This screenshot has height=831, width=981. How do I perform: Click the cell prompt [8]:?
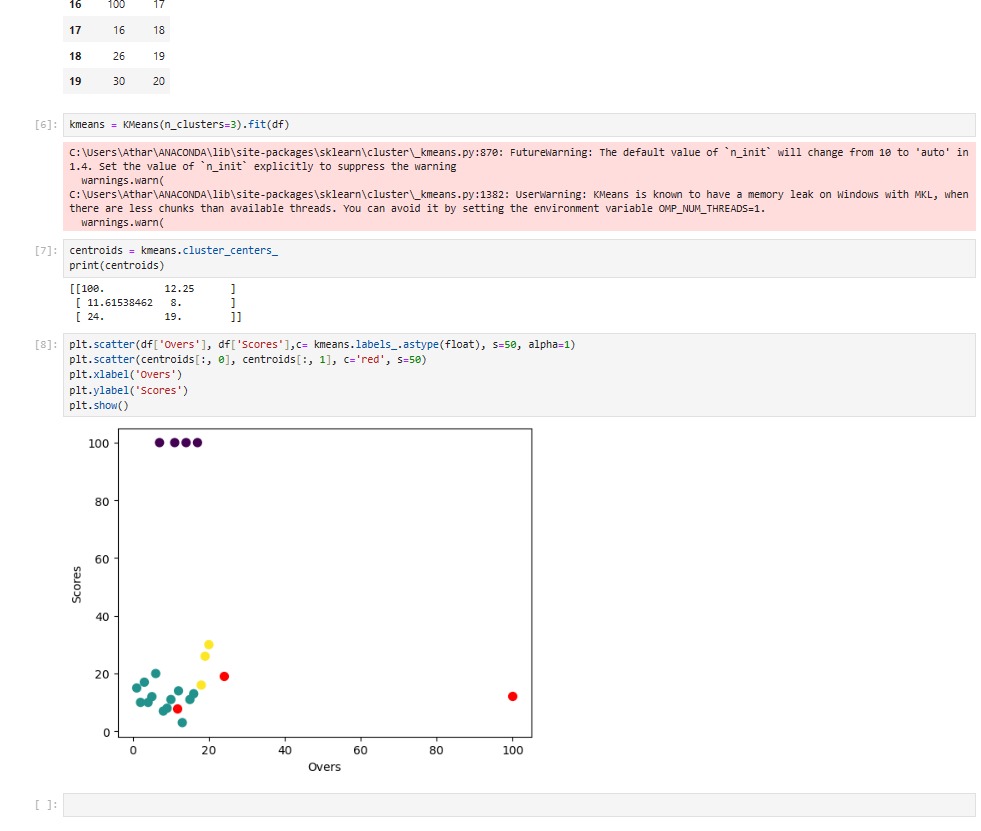click(46, 345)
